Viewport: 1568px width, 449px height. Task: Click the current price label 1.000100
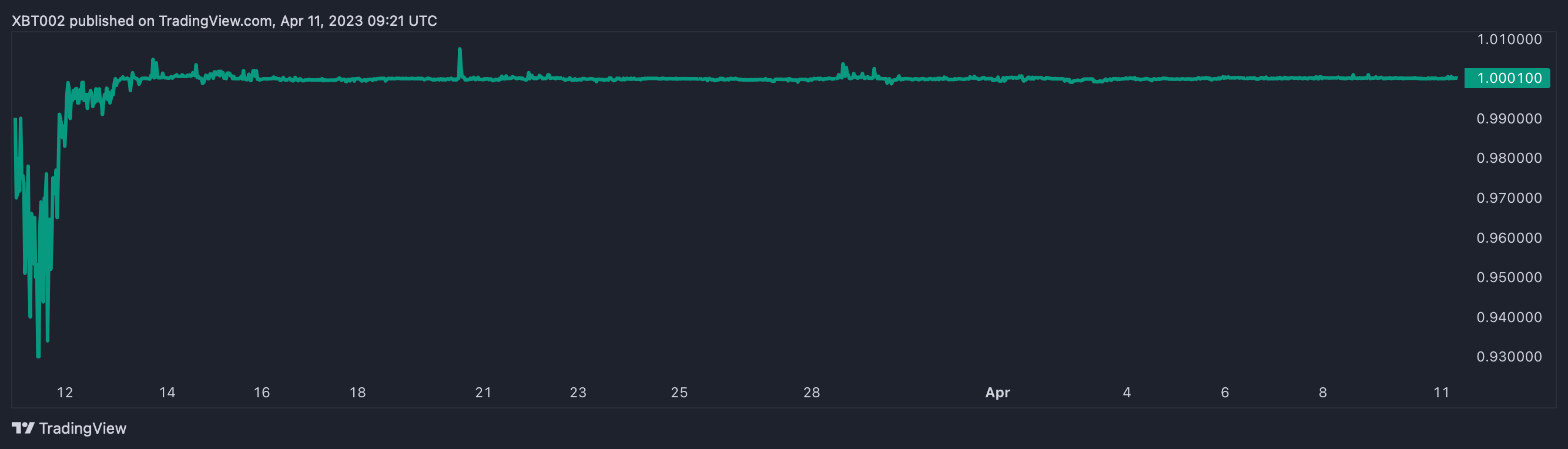[1507, 79]
